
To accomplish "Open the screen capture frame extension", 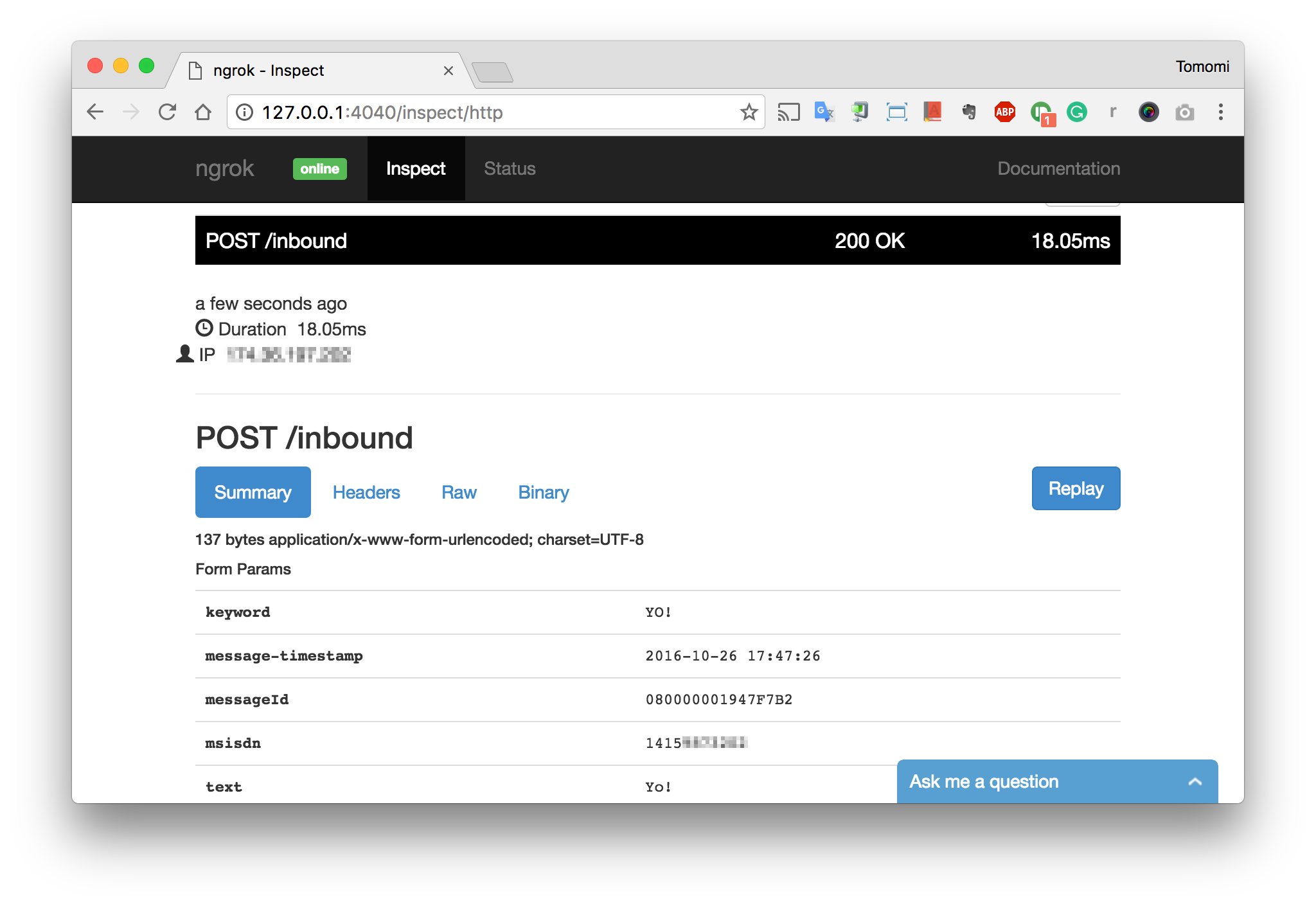I will pos(896,112).
